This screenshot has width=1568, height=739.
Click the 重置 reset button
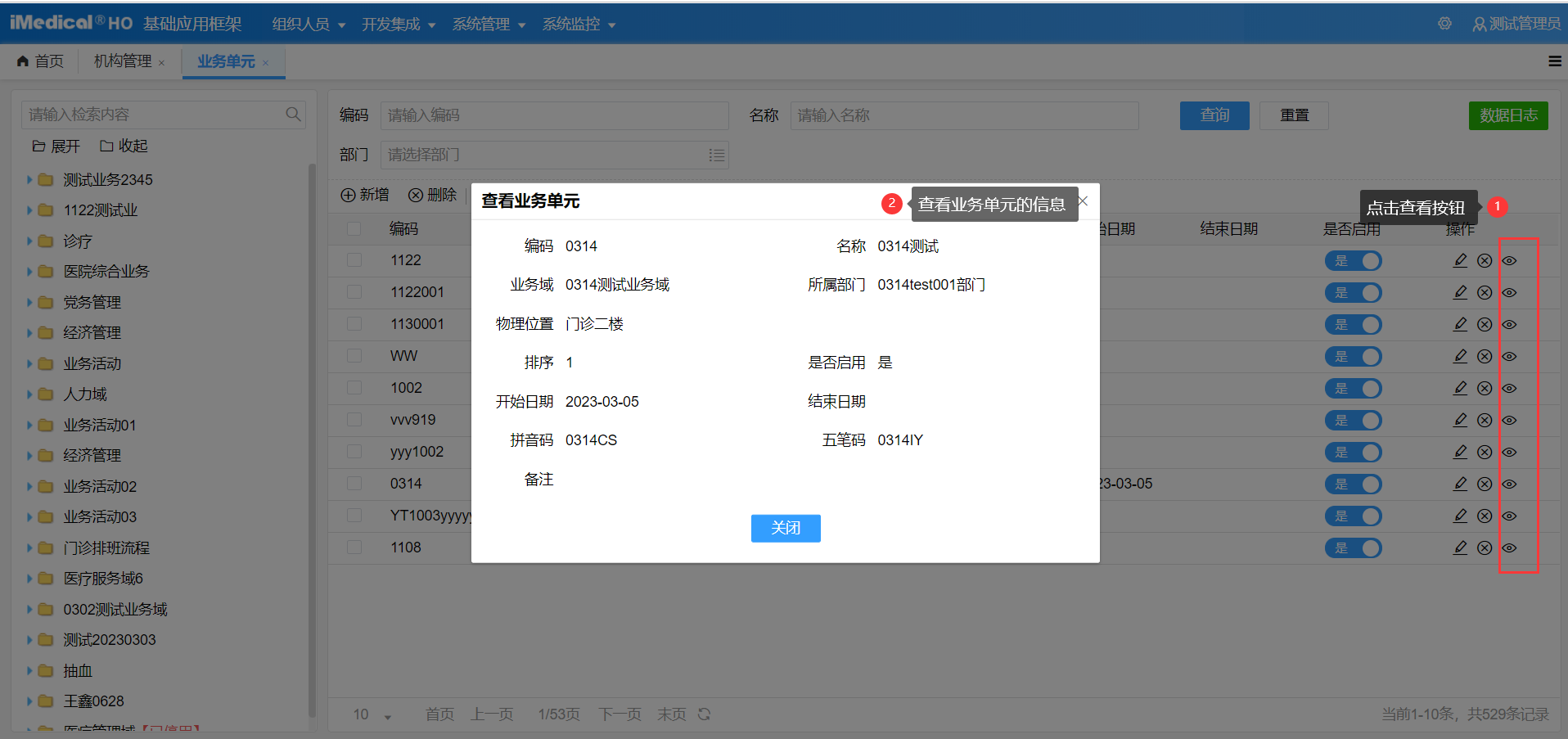click(1294, 115)
